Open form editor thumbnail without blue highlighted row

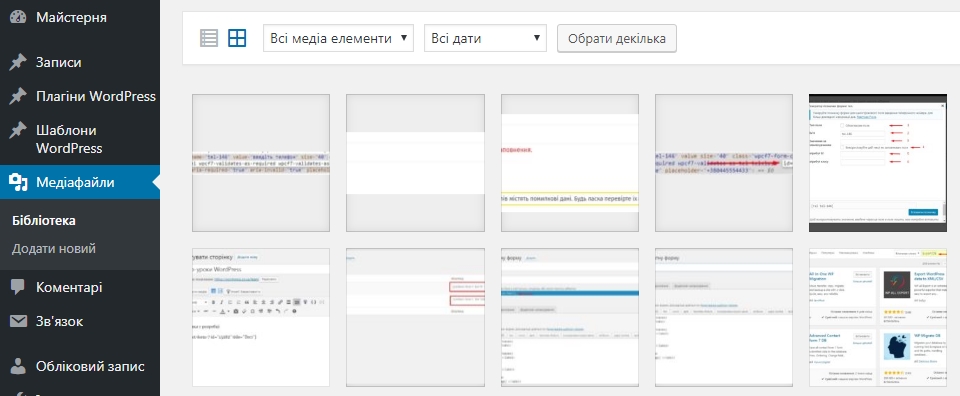(724, 317)
